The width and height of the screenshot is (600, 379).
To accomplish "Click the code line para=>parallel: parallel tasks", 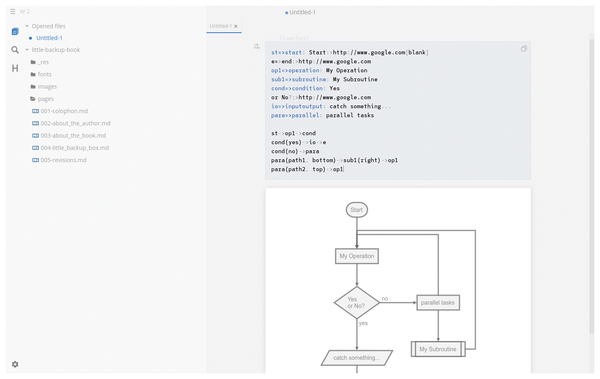I will pyautogui.click(x=323, y=115).
